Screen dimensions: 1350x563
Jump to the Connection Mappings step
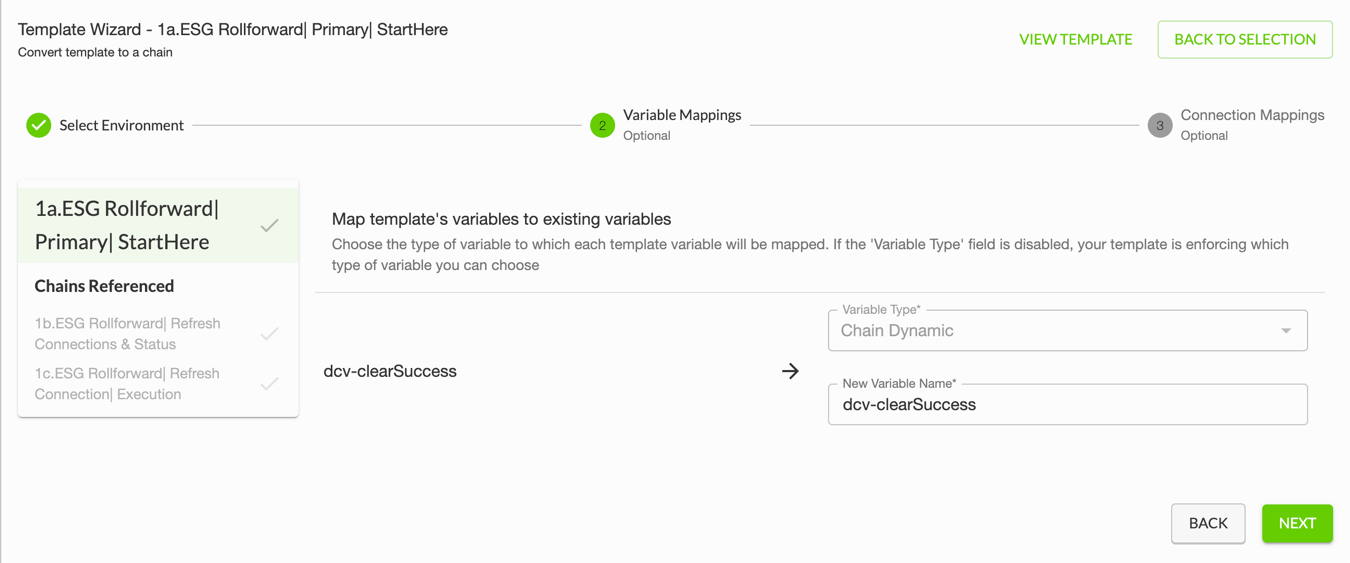[x=1252, y=116]
